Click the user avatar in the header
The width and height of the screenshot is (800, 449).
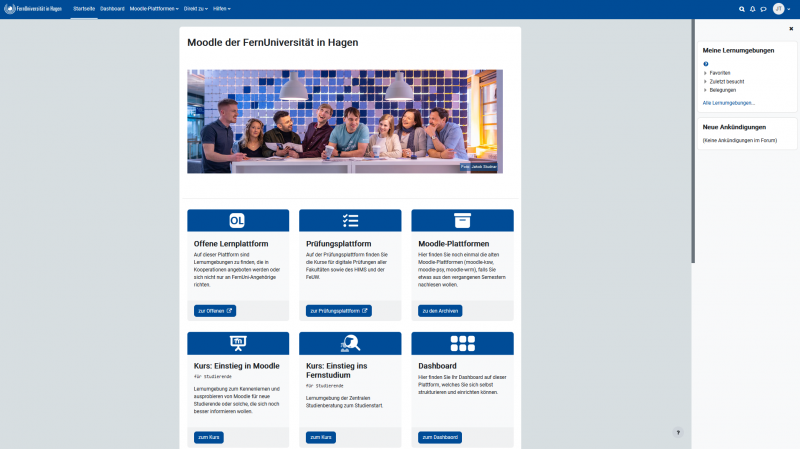[x=779, y=9]
